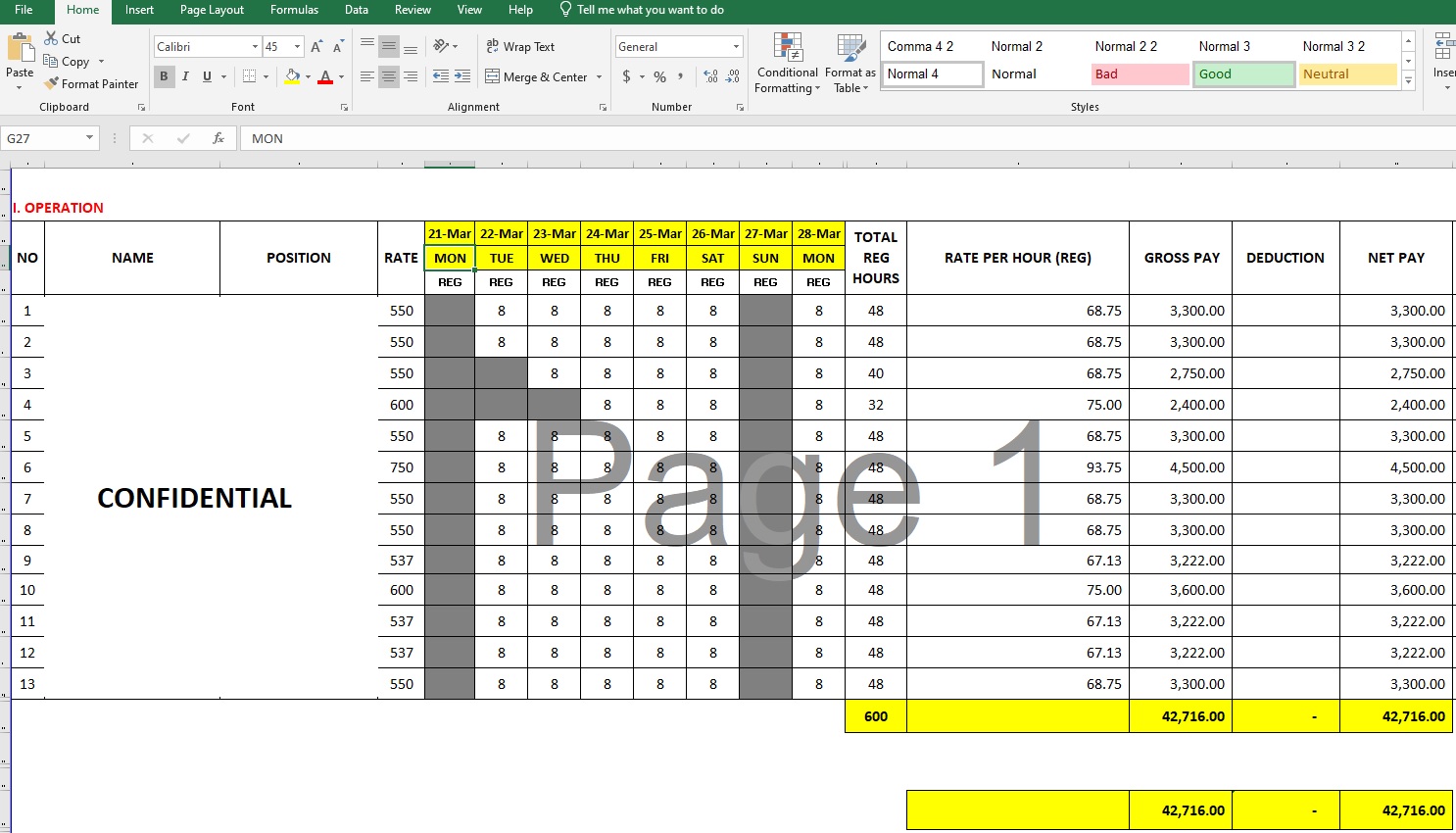Apply red Font Color
Image resolution: width=1456 pixels, height=833 pixels.
pyautogui.click(x=325, y=76)
